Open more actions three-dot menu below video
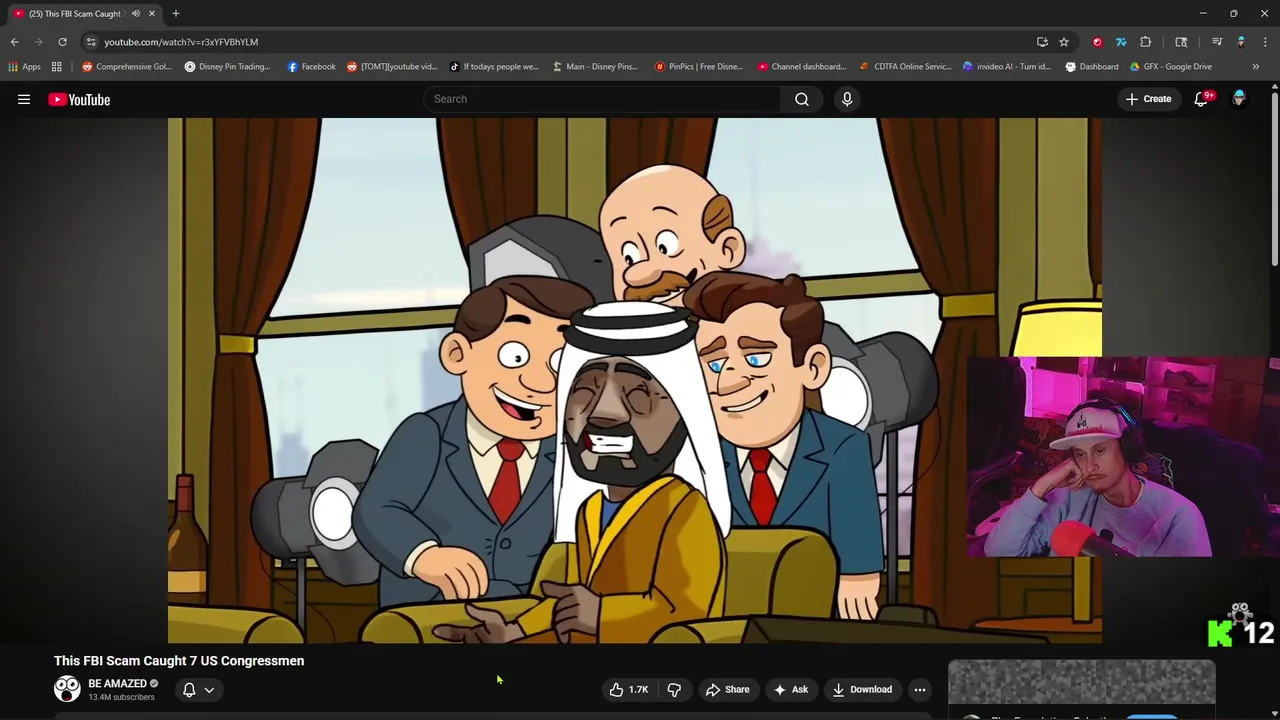Image resolution: width=1280 pixels, height=720 pixels. (x=920, y=689)
